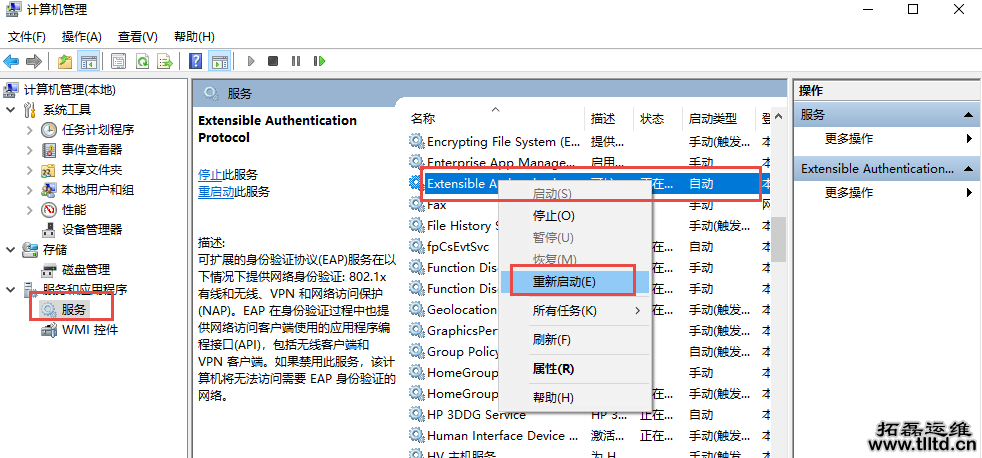The height and width of the screenshot is (458, 982).
Task: Click the Export List toolbar icon
Action: (x=165, y=61)
